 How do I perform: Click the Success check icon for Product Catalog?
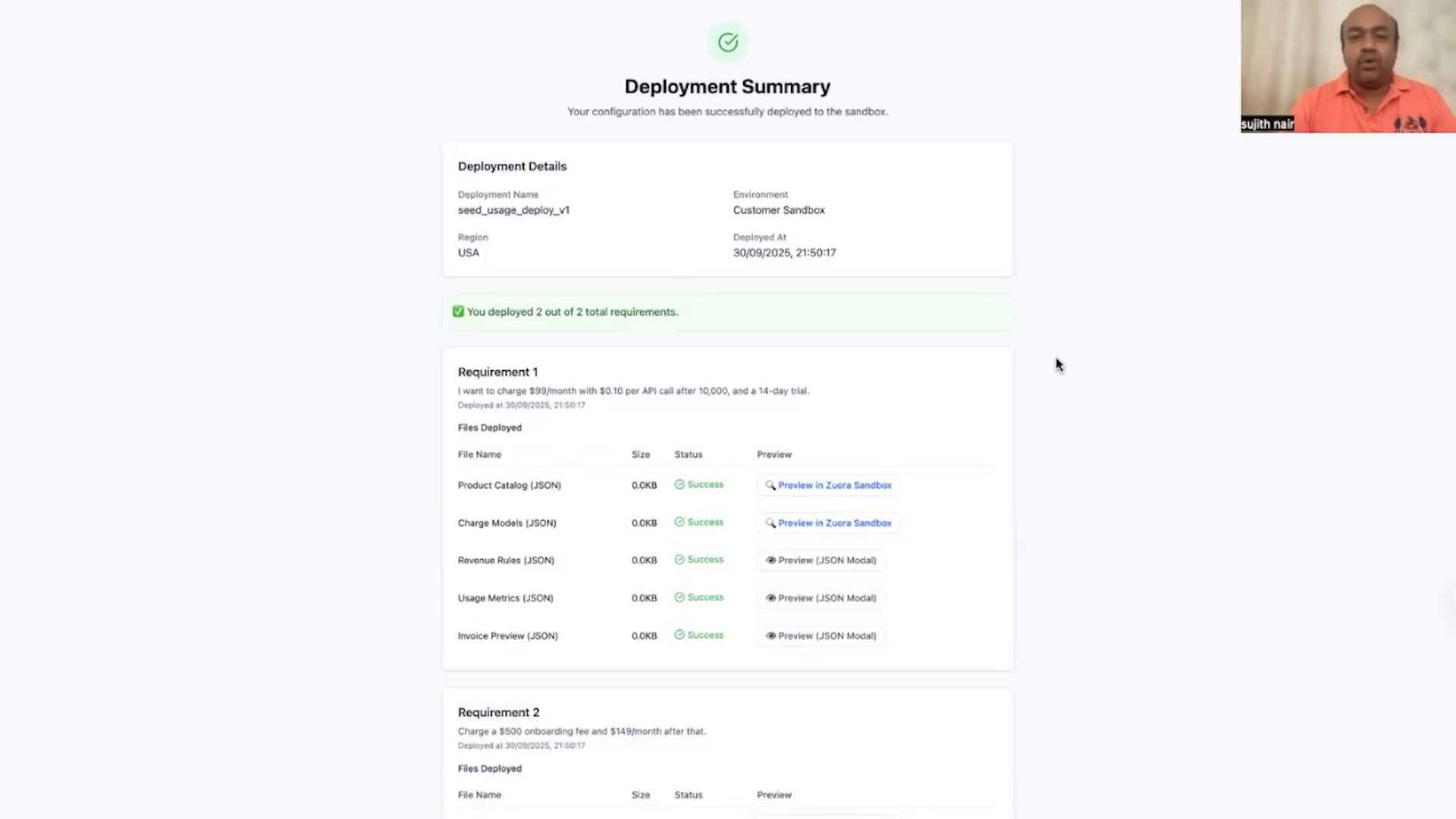point(679,485)
